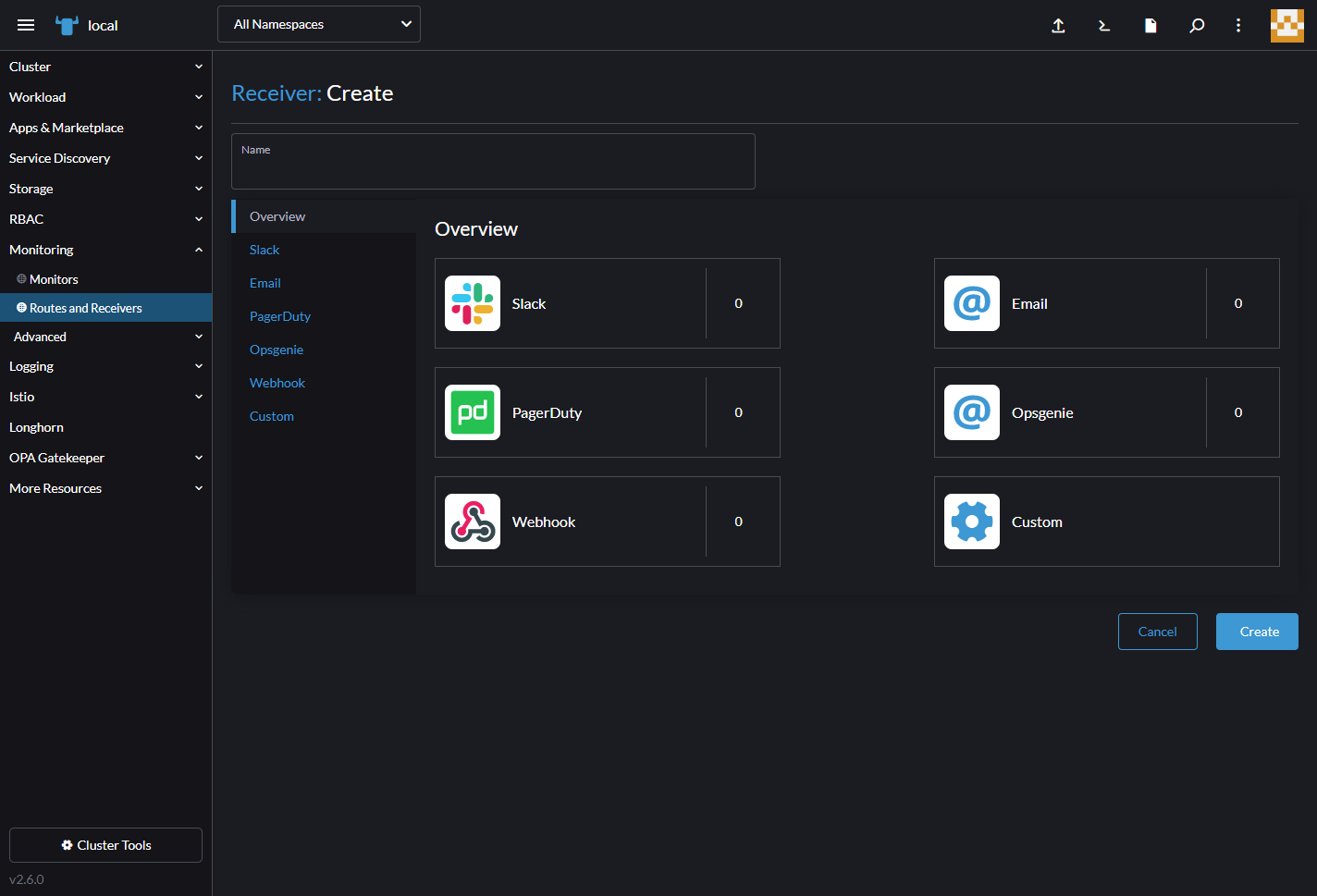The height and width of the screenshot is (896, 1317).
Task: Click the Import YAML upload icon
Action: (x=1058, y=26)
